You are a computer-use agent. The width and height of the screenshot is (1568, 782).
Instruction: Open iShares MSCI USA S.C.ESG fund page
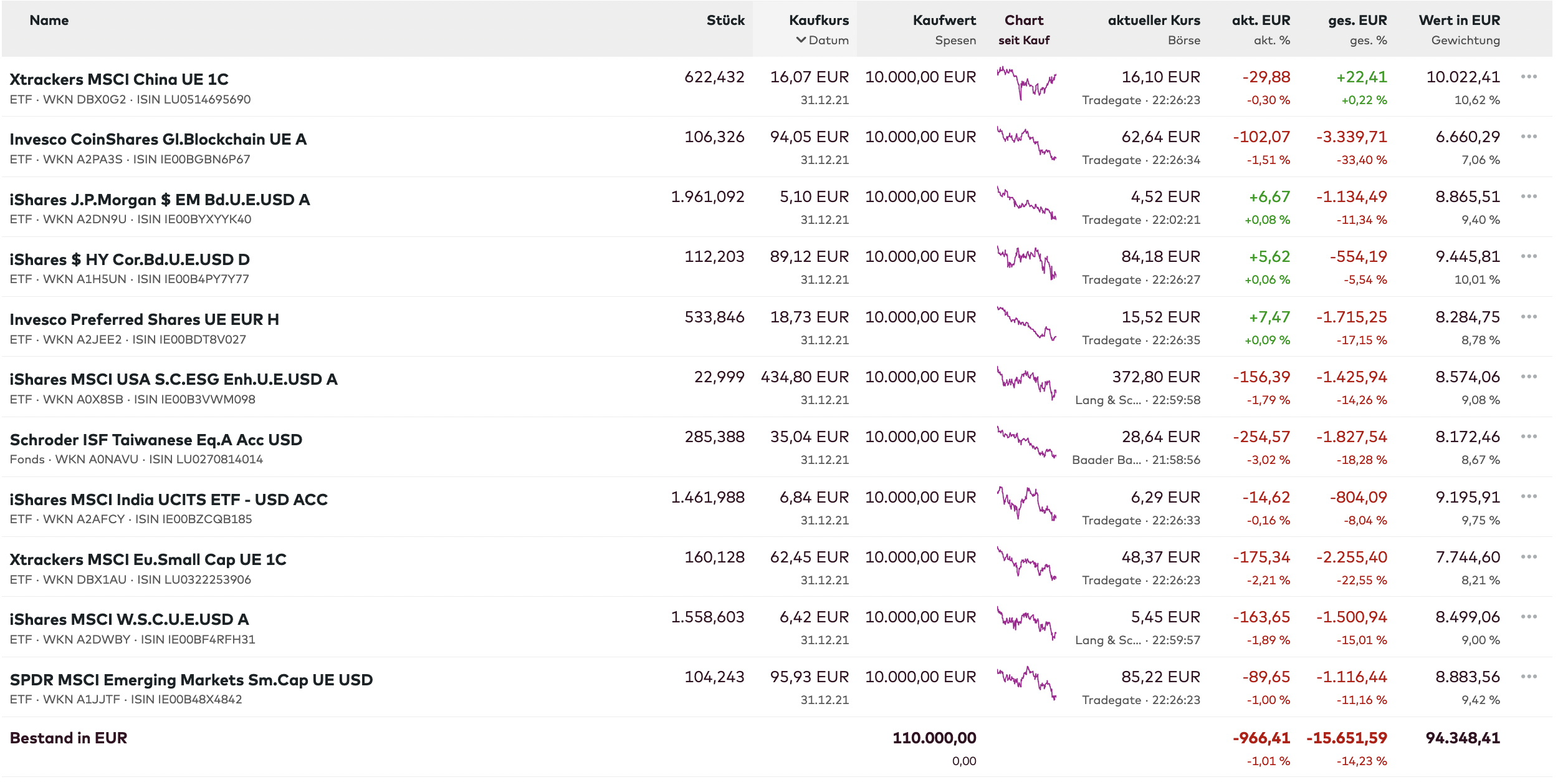tap(173, 379)
